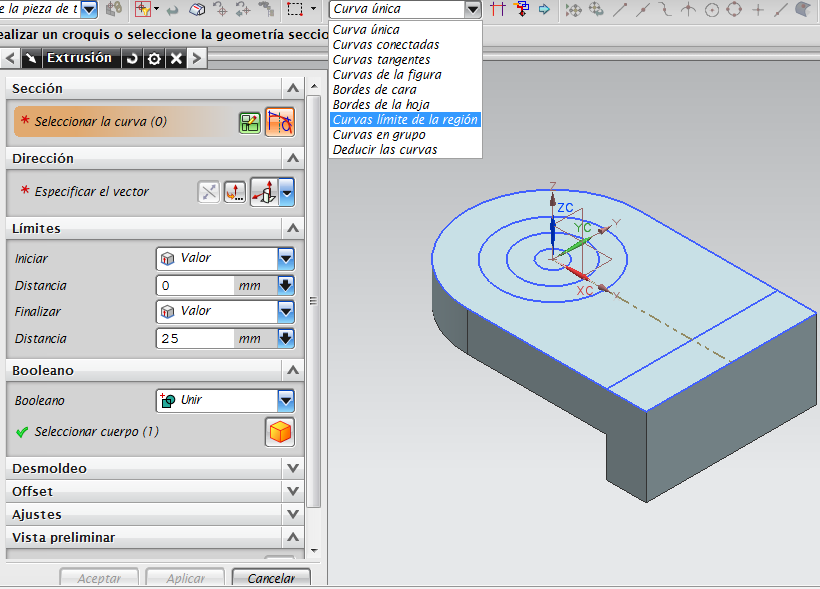Select the face/plane normal vector icon

[266, 192]
